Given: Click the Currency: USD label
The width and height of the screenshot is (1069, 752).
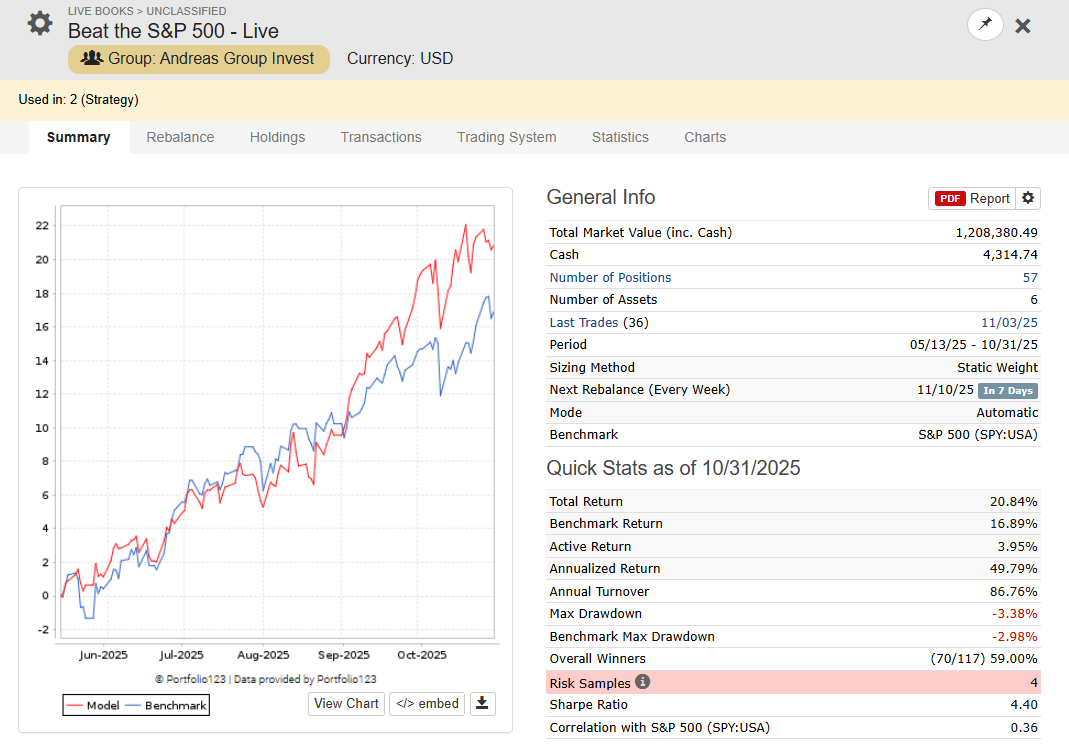Looking at the screenshot, I should click(x=400, y=59).
